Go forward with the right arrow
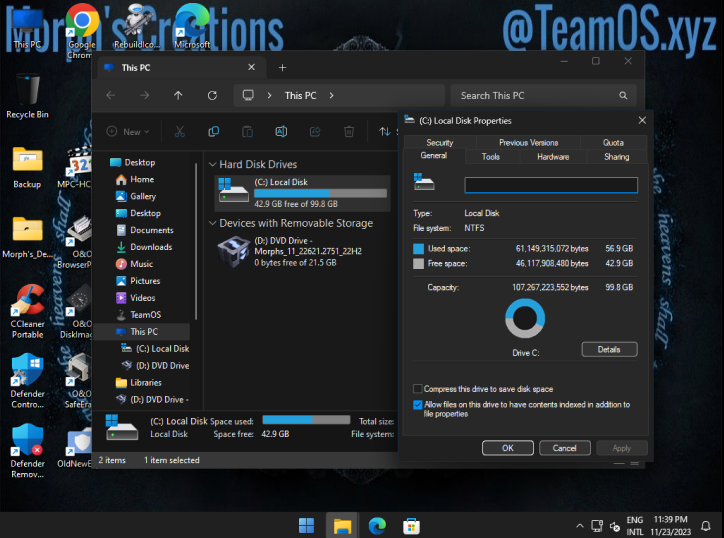The width and height of the screenshot is (724, 538). [145, 95]
